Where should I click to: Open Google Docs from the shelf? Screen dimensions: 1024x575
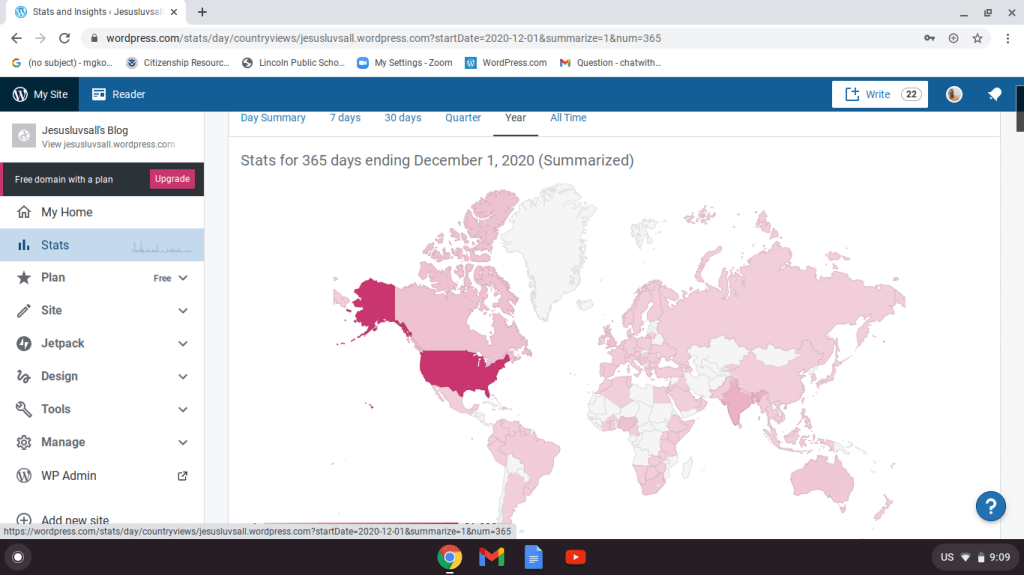pos(533,557)
